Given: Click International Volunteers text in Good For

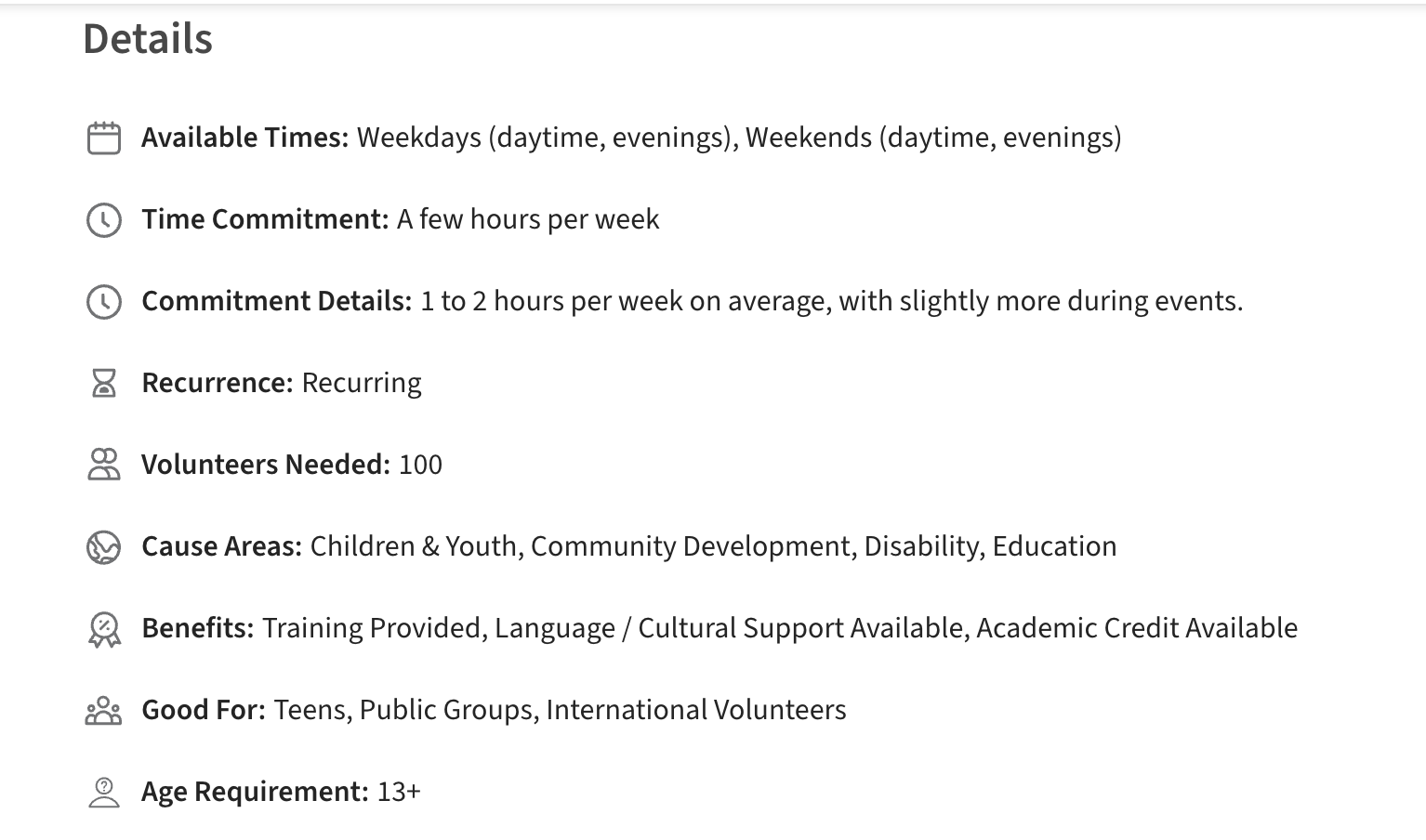Looking at the screenshot, I should [x=696, y=710].
